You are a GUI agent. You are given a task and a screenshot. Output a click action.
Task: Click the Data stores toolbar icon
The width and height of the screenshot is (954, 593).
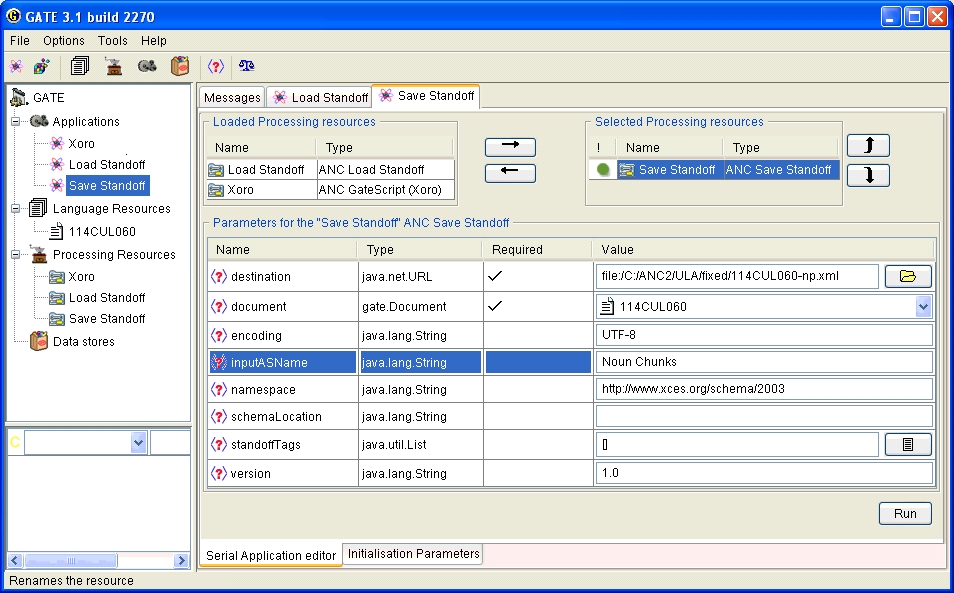180,66
